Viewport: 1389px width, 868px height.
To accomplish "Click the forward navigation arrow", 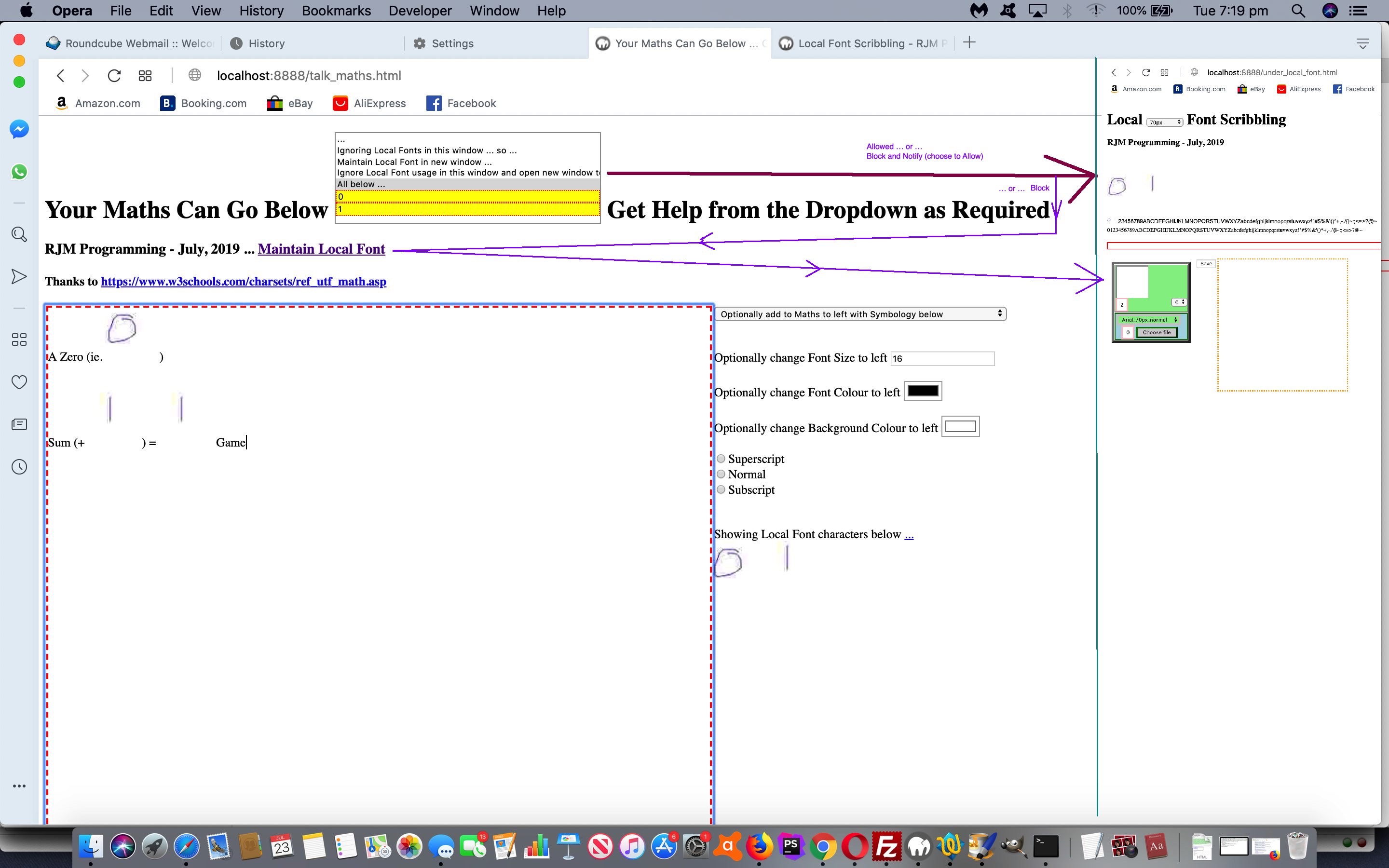I will pyautogui.click(x=86, y=75).
